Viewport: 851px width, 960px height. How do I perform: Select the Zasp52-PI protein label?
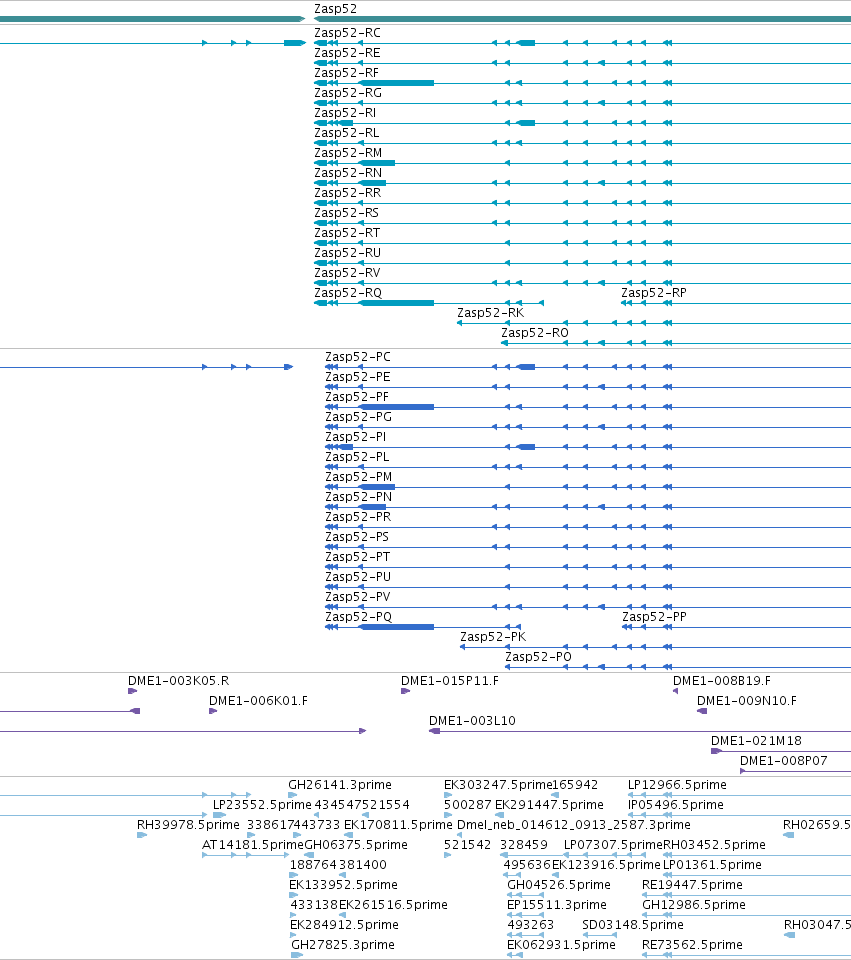(356, 437)
